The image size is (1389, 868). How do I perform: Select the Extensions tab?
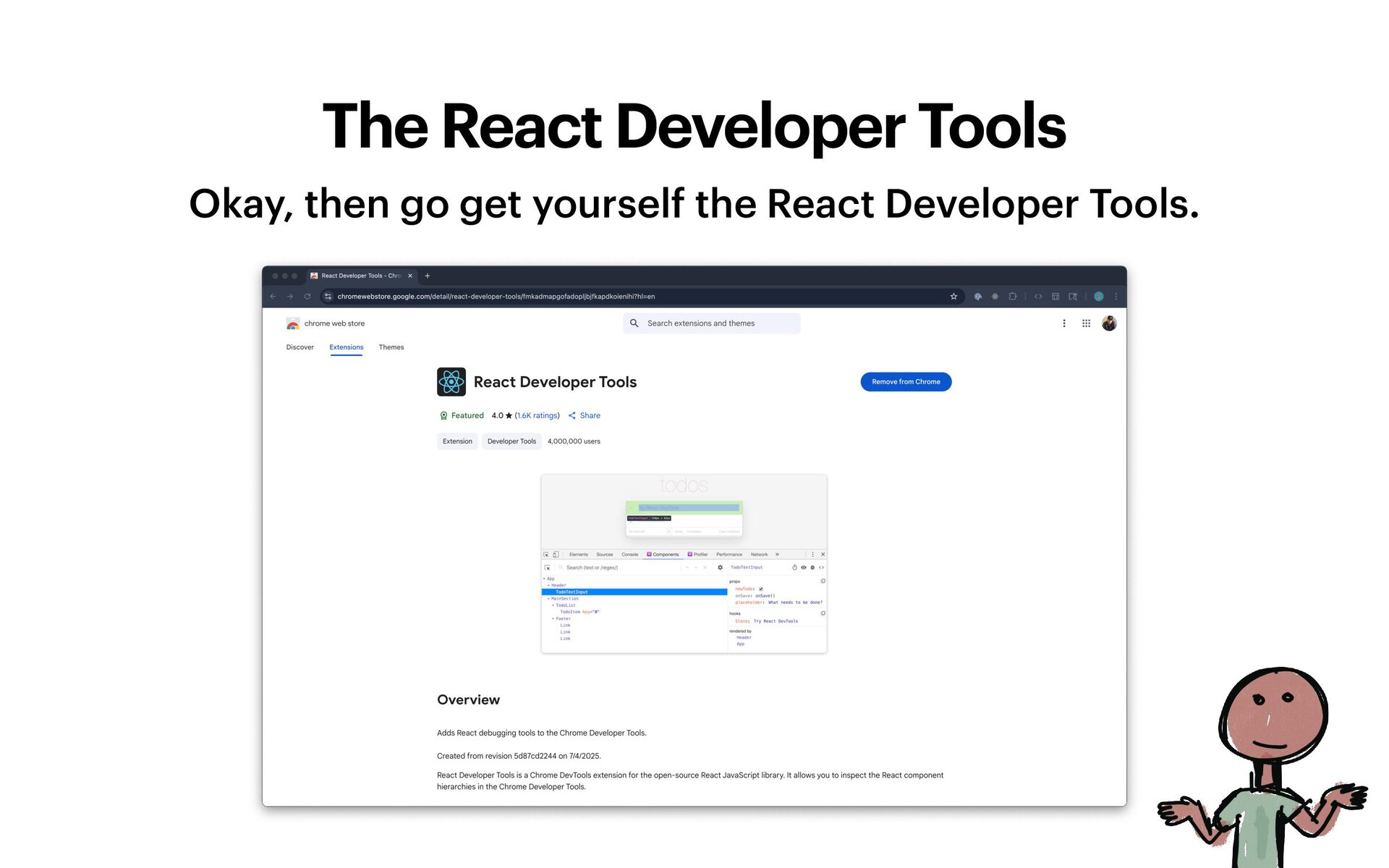pyautogui.click(x=346, y=347)
